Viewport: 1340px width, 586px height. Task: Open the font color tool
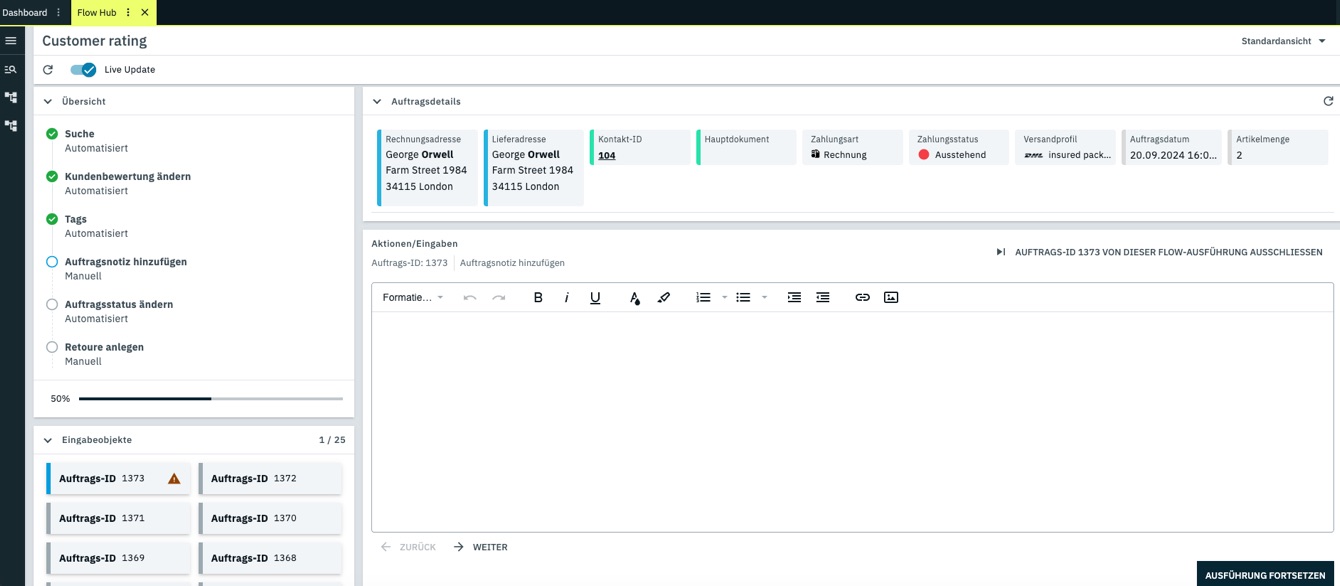tap(634, 297)
